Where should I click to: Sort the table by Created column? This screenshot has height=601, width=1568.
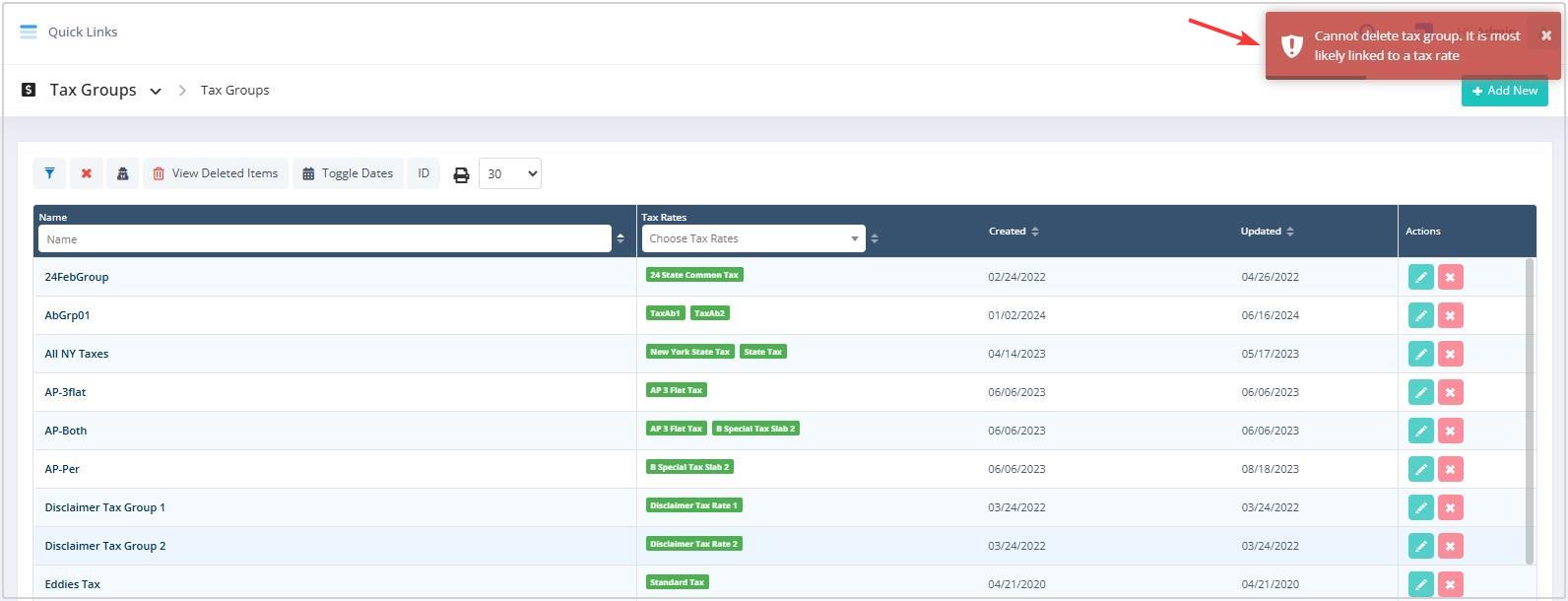1013,232
